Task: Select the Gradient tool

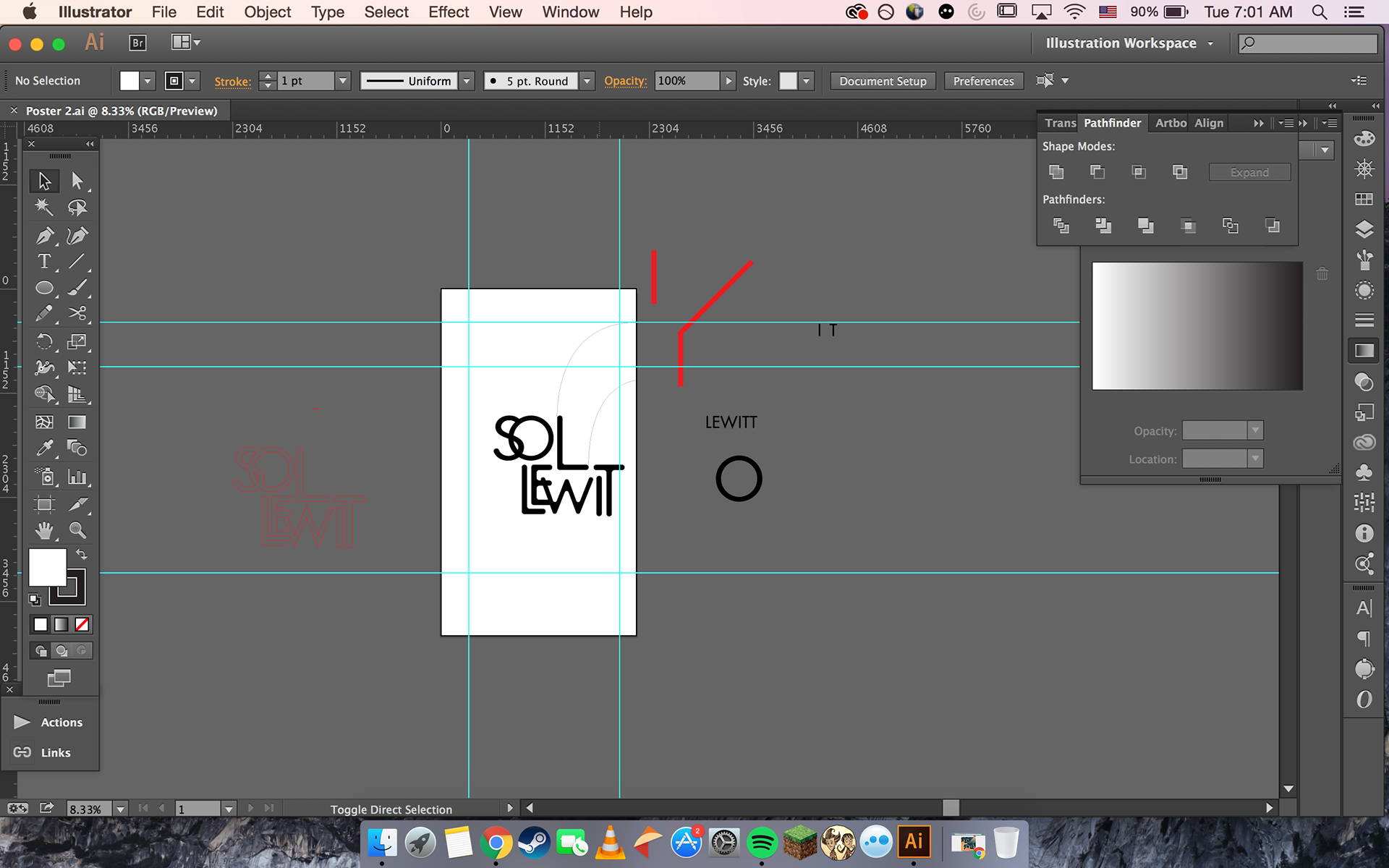Action: click(77, 422)
